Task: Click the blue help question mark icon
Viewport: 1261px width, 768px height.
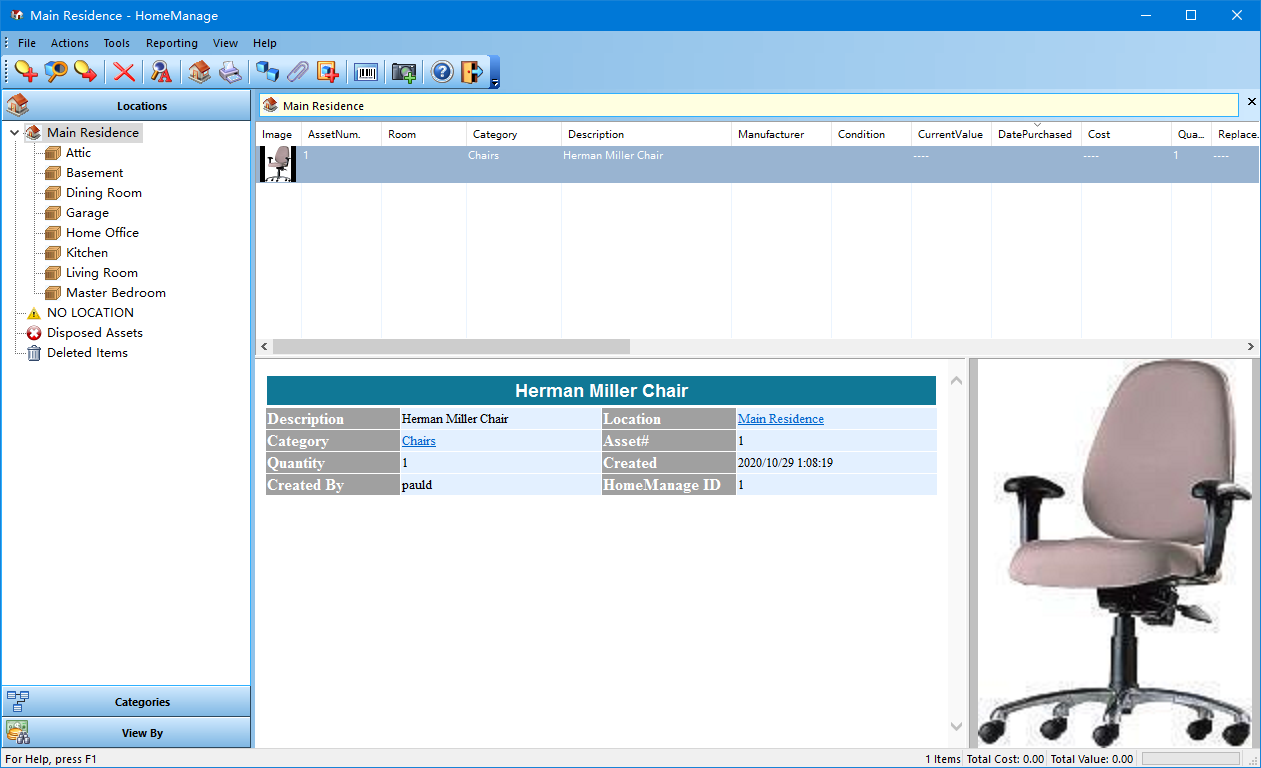Action: (x=442, y=72)
